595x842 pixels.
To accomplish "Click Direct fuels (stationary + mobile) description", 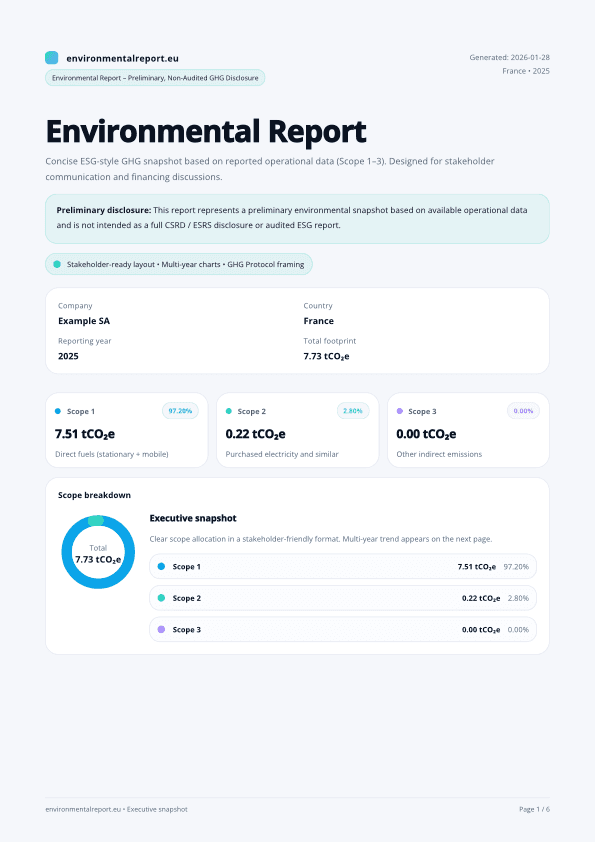I will [112, 454].
